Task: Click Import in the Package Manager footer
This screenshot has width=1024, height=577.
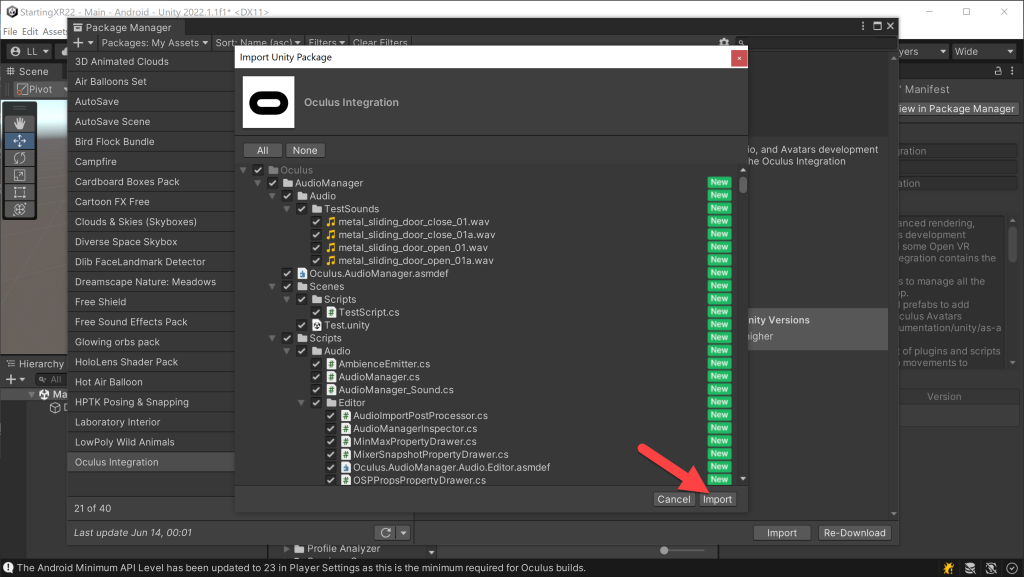Action: [782, 533]
